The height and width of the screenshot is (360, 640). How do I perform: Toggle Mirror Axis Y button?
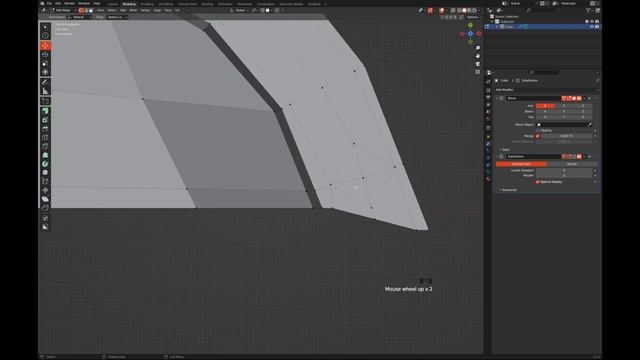pos(564,106)
